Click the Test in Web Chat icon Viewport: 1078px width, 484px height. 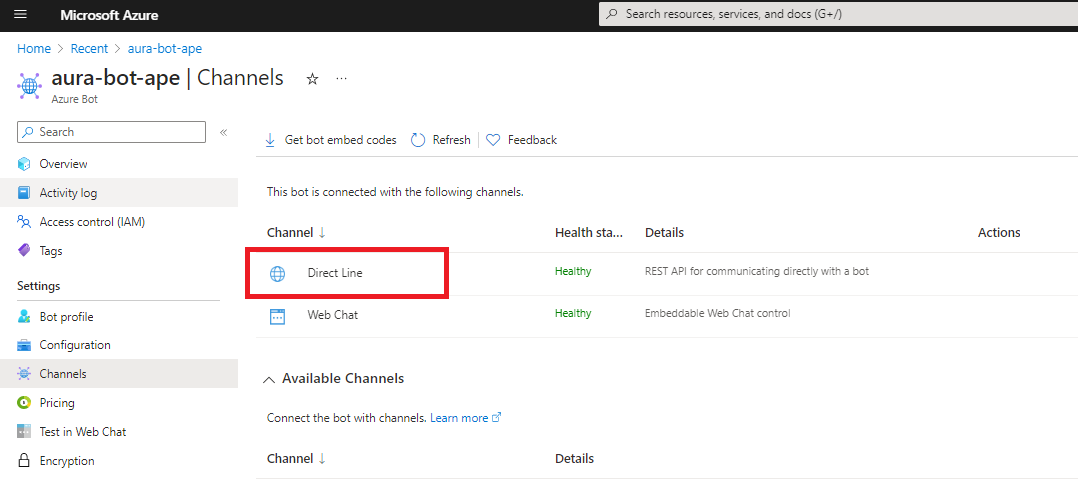(24, 432)
